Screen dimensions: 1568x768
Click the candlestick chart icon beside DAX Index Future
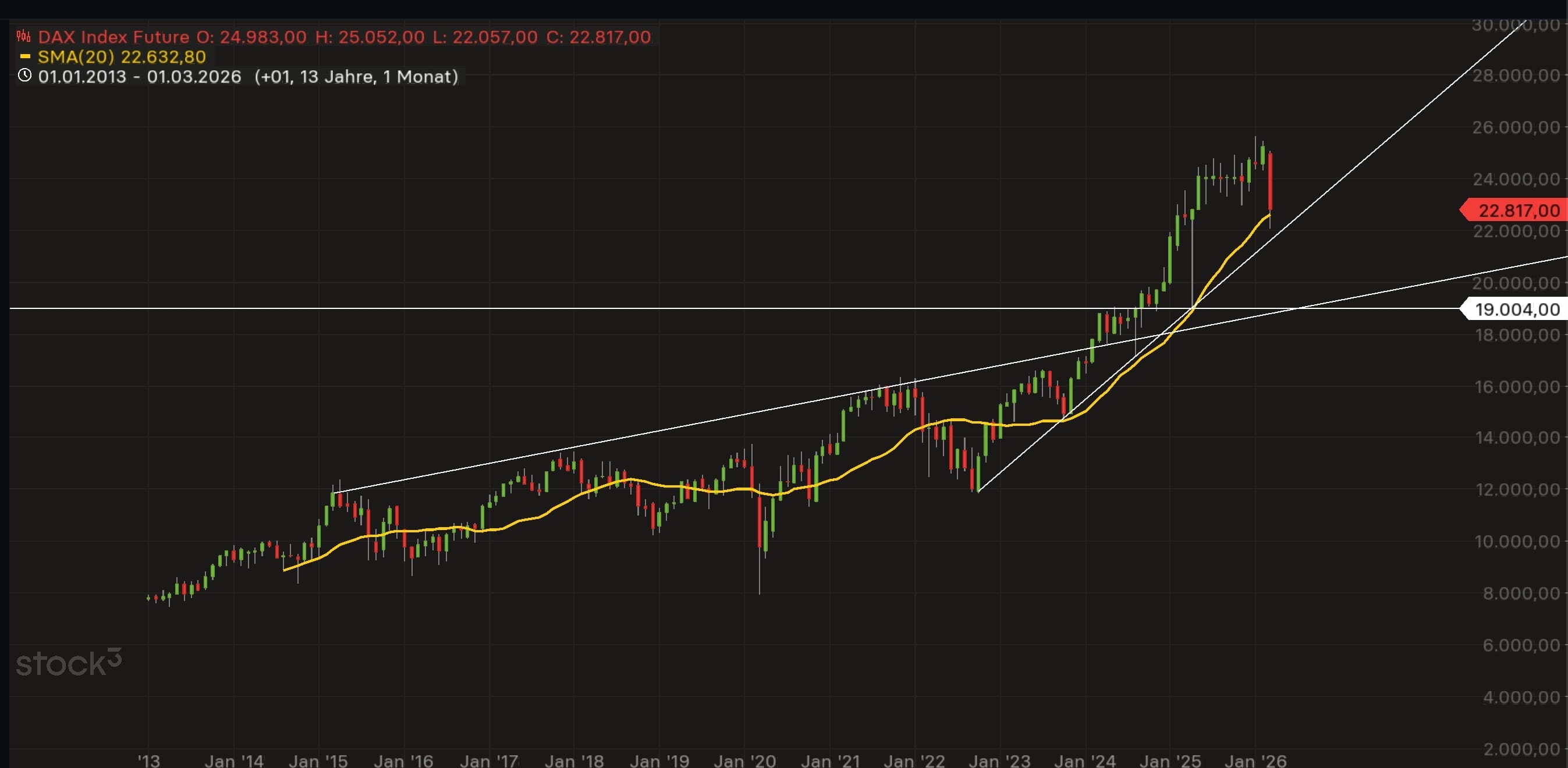[x=23, y=36]
